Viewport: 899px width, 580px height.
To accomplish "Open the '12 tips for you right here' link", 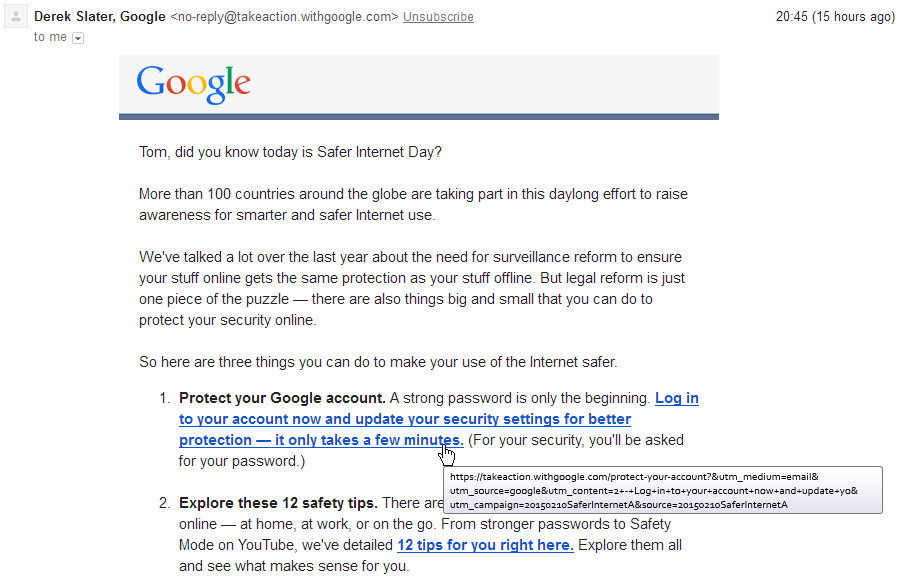I will [485, 545].
